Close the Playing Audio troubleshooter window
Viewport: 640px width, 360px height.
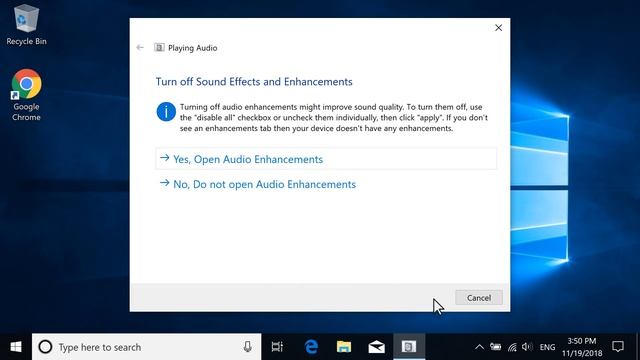pos(498,28)
